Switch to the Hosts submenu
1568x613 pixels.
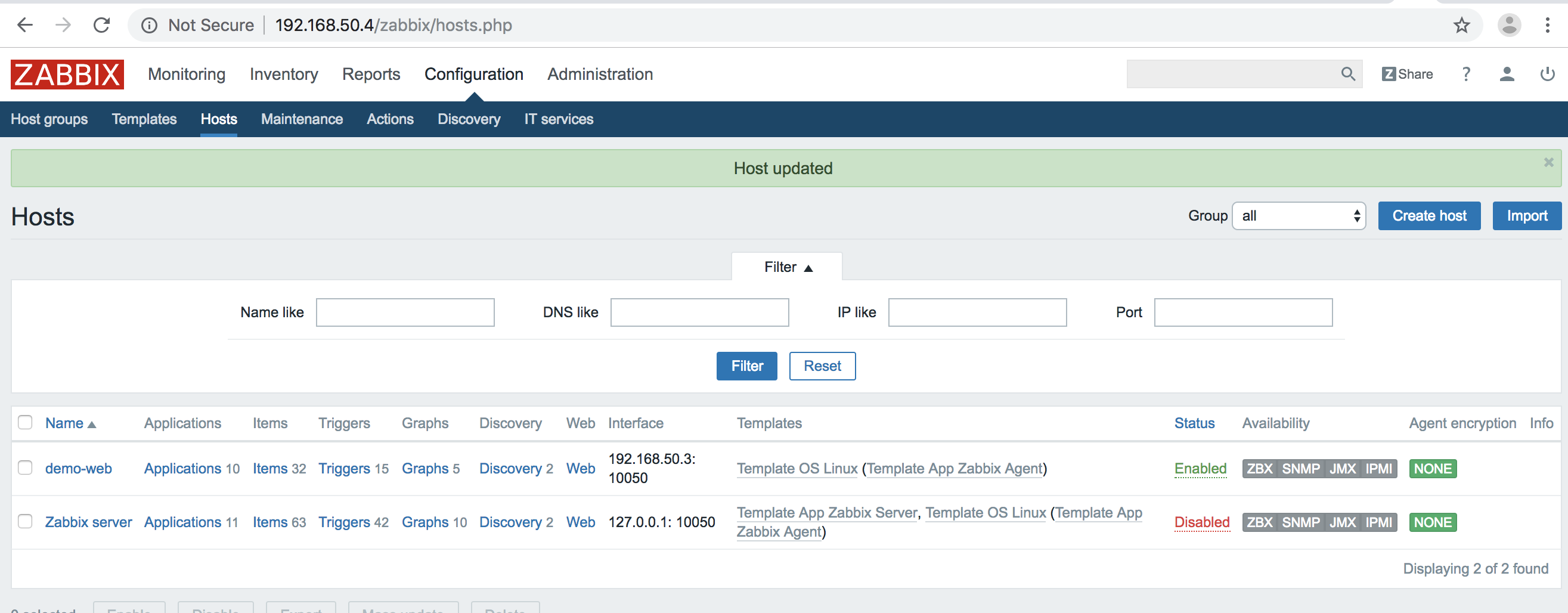pos(219,119)
